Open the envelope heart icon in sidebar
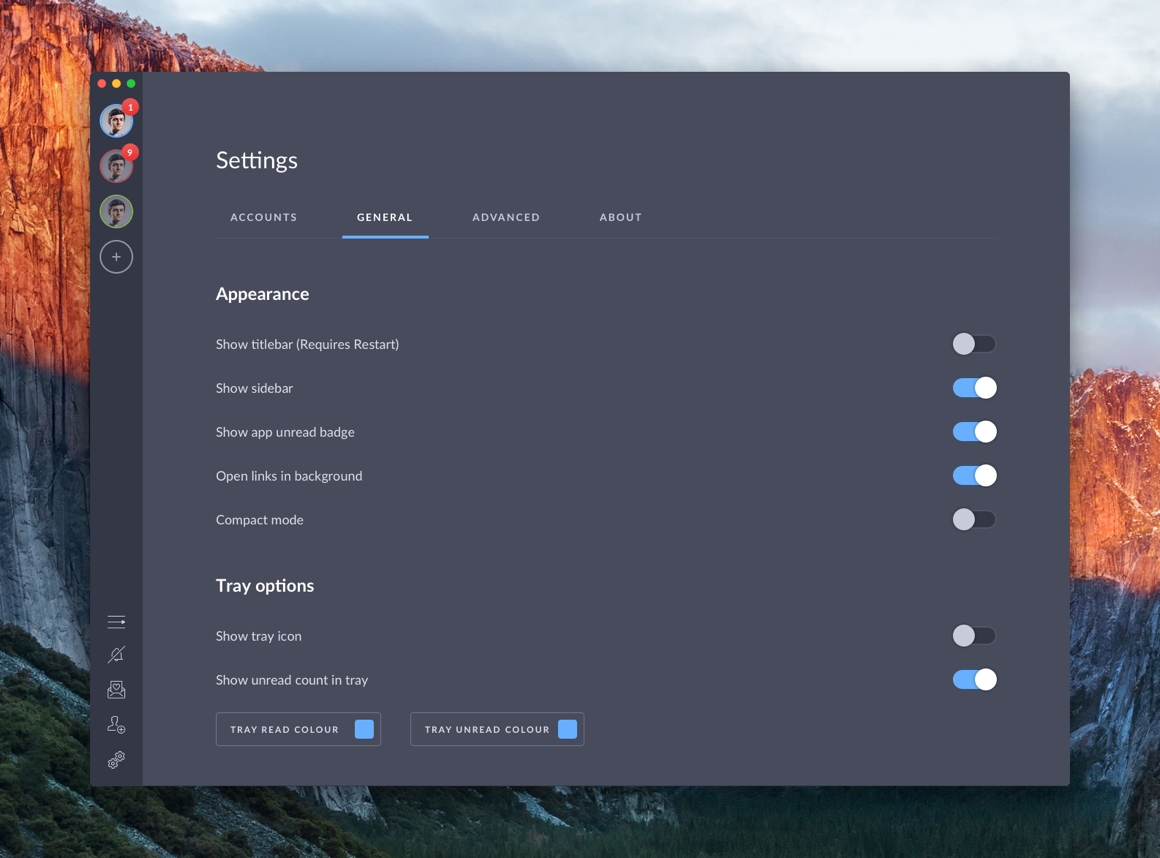 click(x=116, y=690)
